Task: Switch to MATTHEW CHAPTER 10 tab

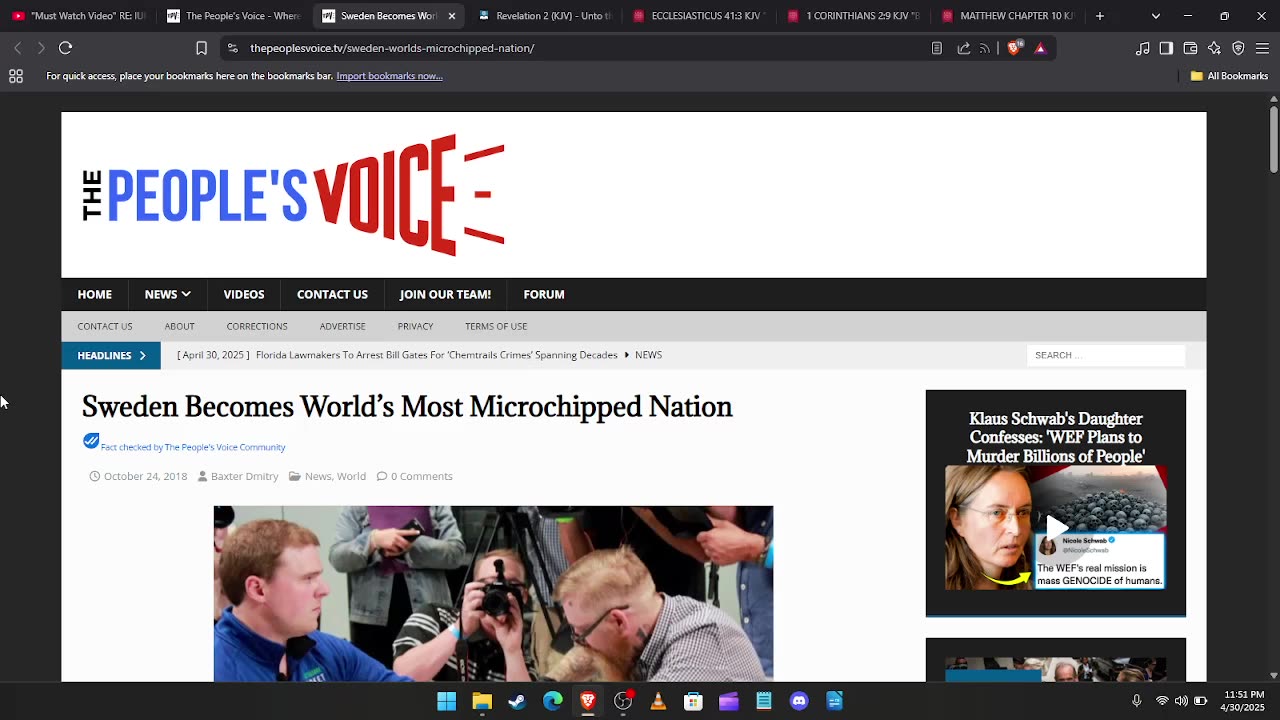Action: click(1008, 16)
